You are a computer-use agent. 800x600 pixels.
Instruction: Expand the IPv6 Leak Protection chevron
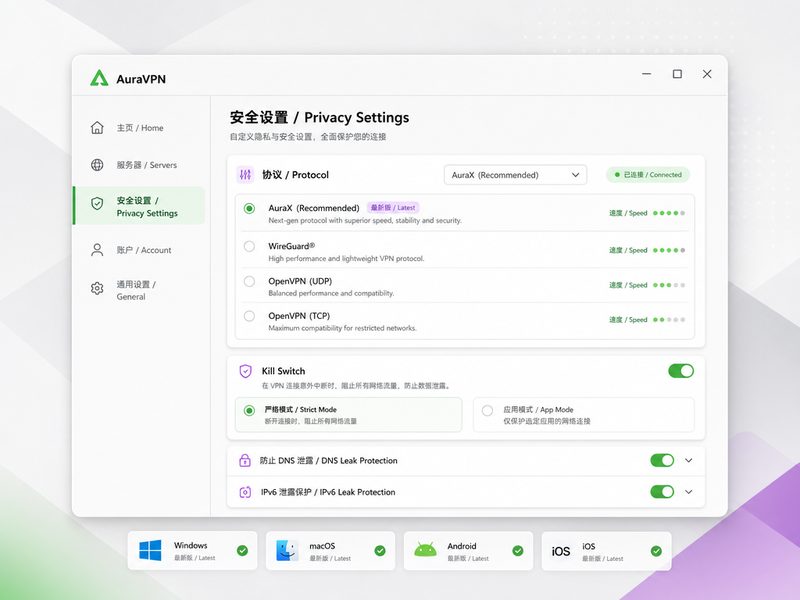[x=689, y=492]
